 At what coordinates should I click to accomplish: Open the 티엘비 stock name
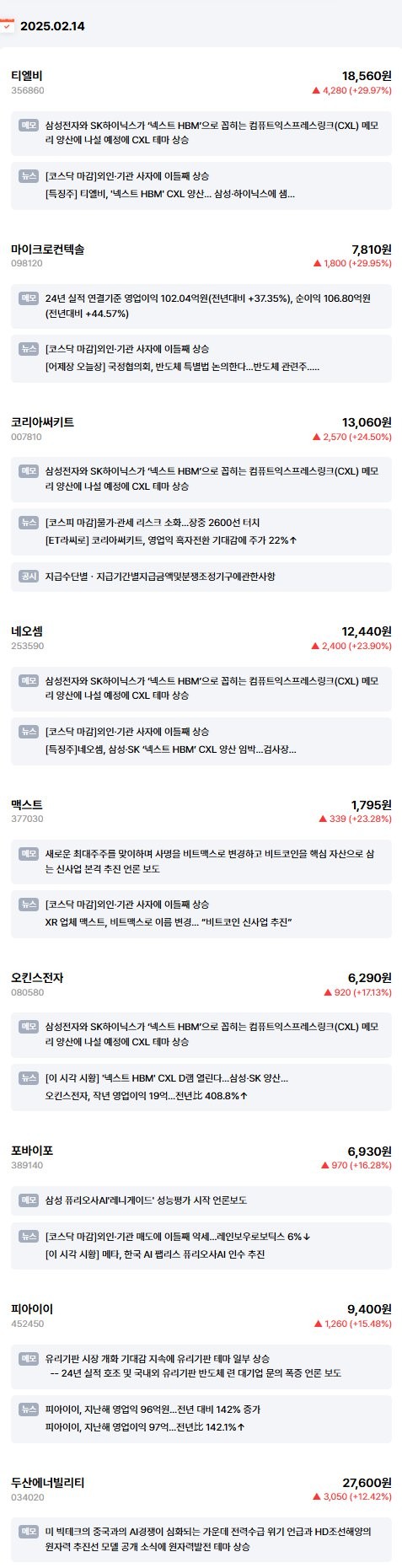pyautogui.click(x=27, y=76)
